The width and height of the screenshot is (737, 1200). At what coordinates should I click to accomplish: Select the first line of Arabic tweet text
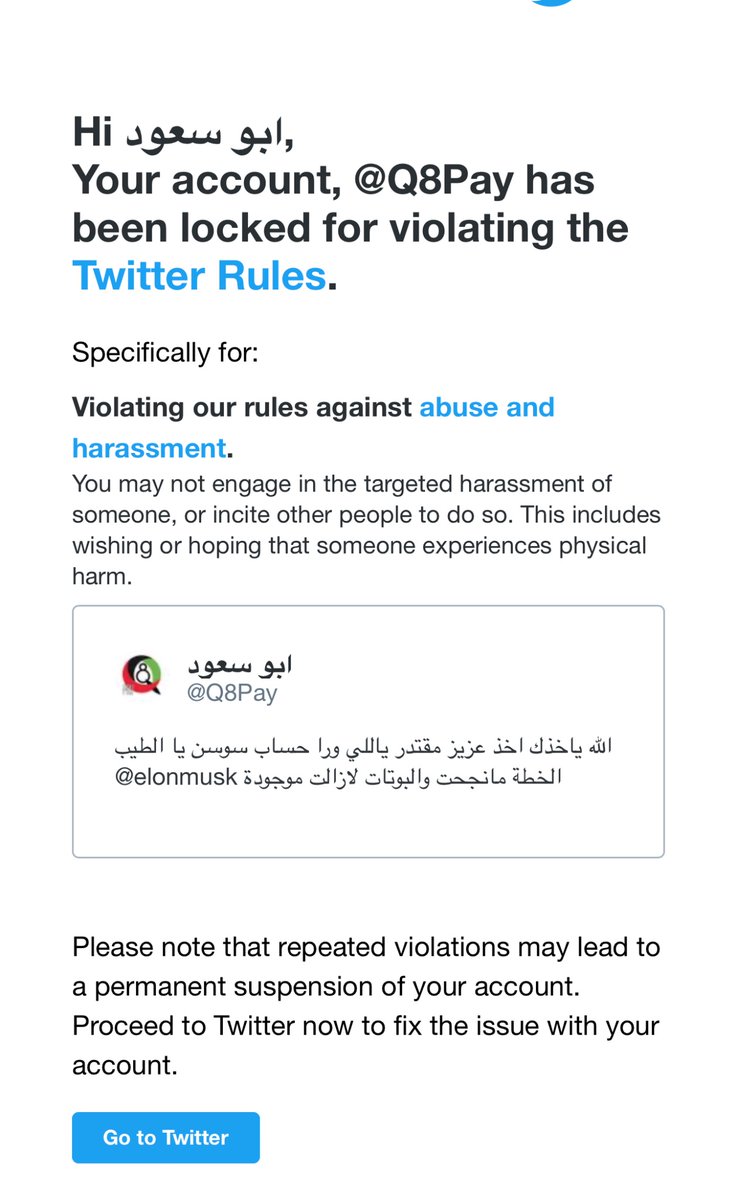point(364,747)
